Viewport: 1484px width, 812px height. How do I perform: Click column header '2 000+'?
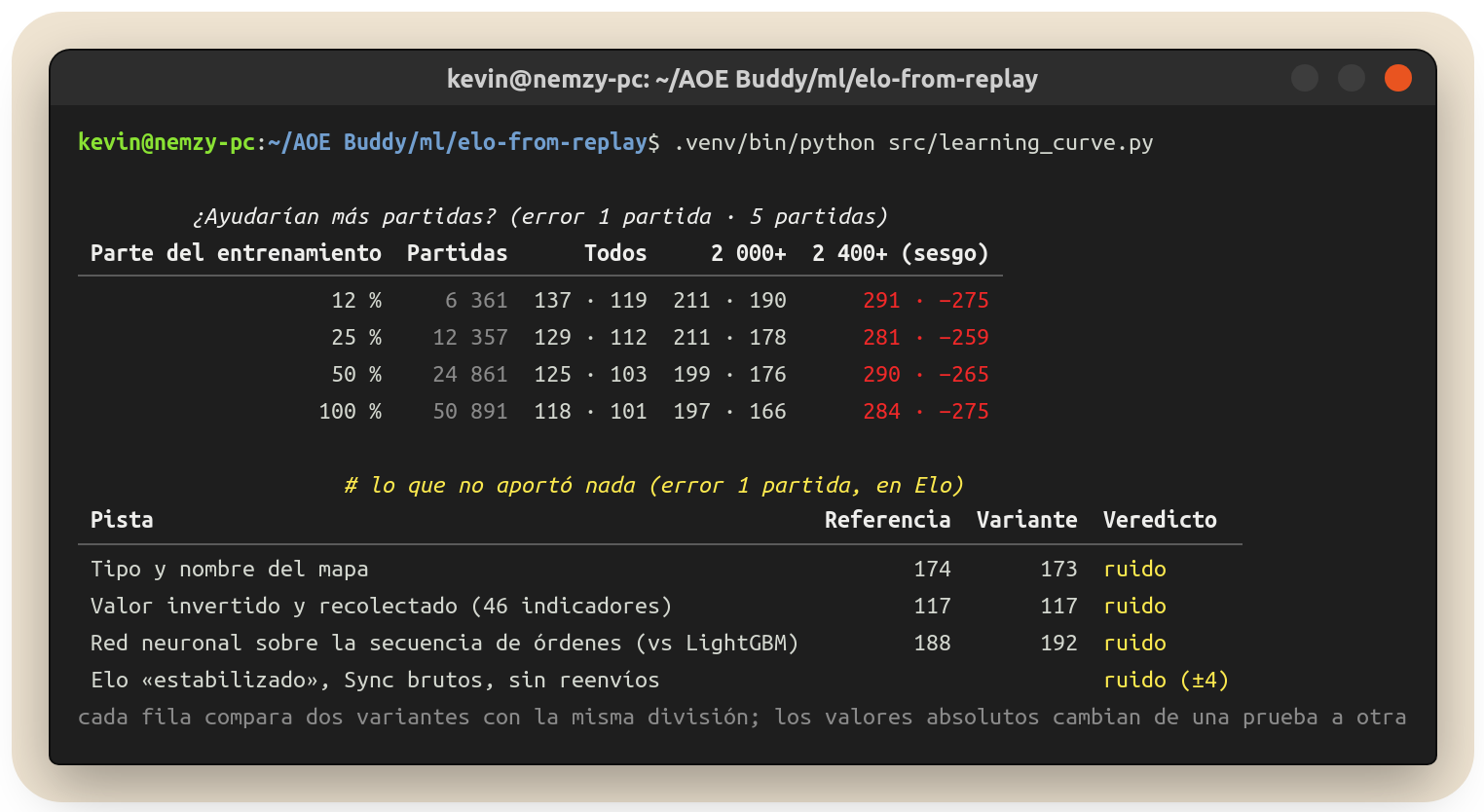click(x=749, y=253)
